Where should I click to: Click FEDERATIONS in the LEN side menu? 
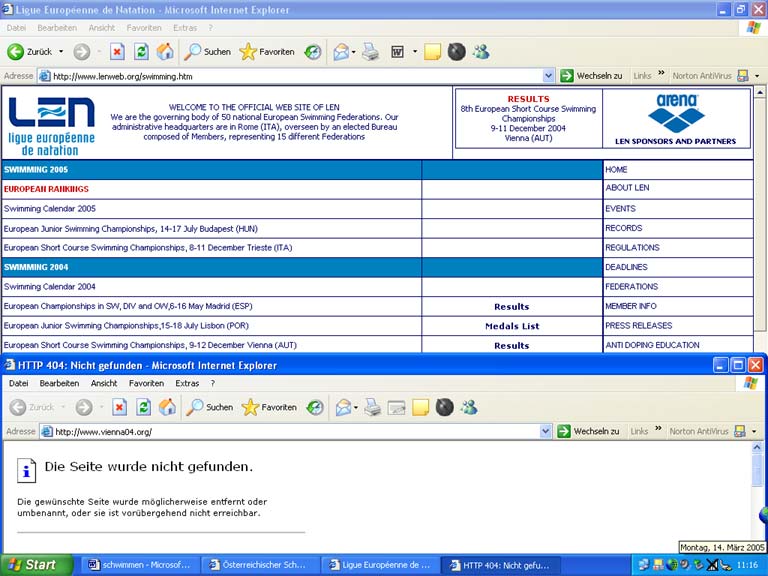(x=631, y=287)
